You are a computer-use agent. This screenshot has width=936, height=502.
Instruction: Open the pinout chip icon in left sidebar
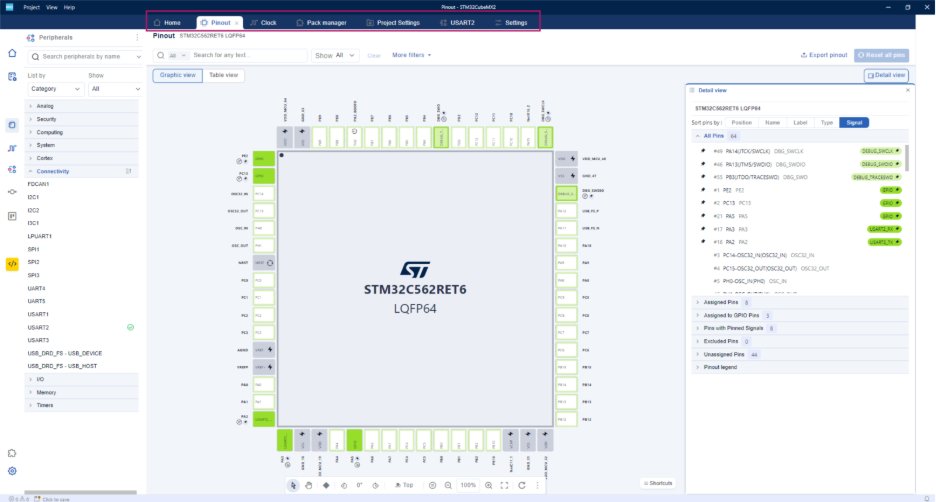[12, 125]
